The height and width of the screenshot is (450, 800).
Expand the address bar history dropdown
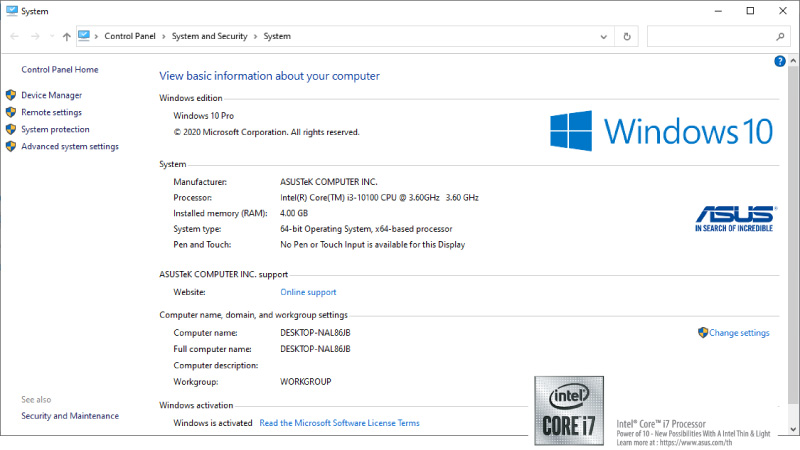click(603, 36)
